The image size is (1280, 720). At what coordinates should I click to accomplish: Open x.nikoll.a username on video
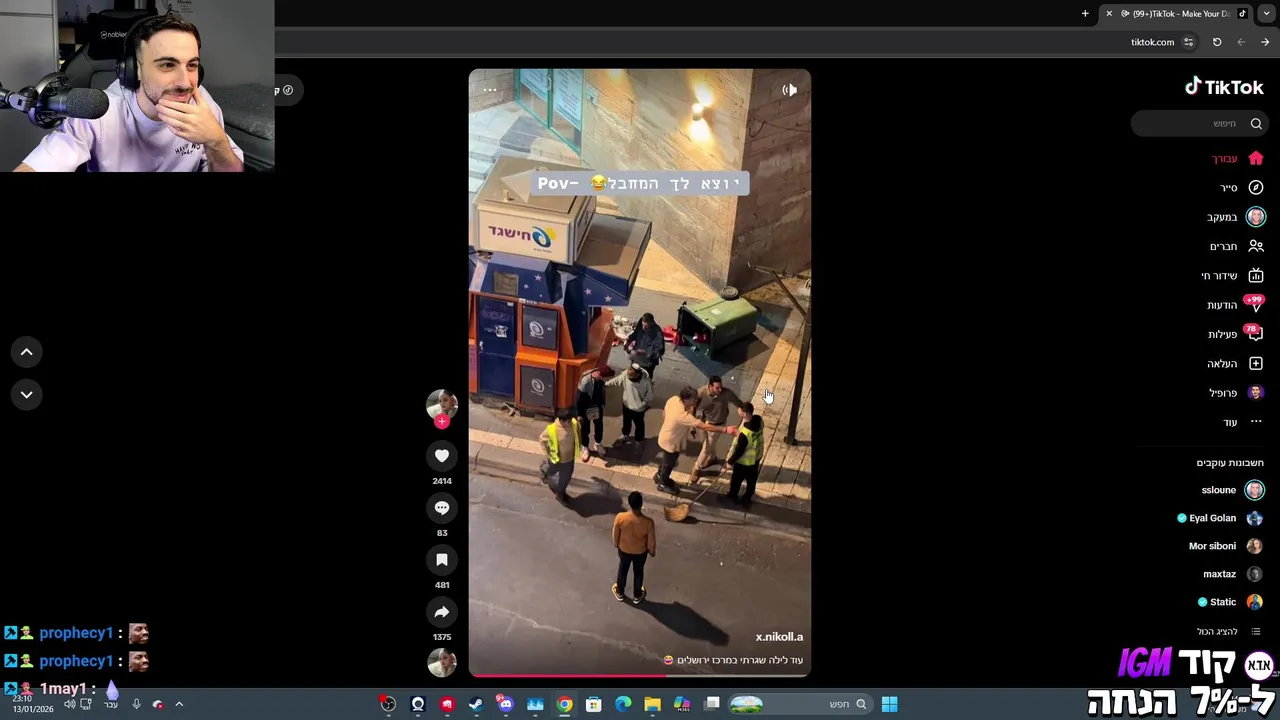[779, 637]
